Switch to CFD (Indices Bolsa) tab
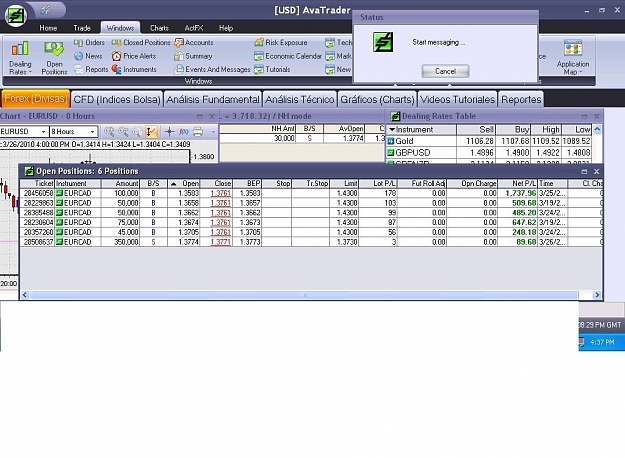This screenshot has width=625, height=458. click(x=117, y=100)
